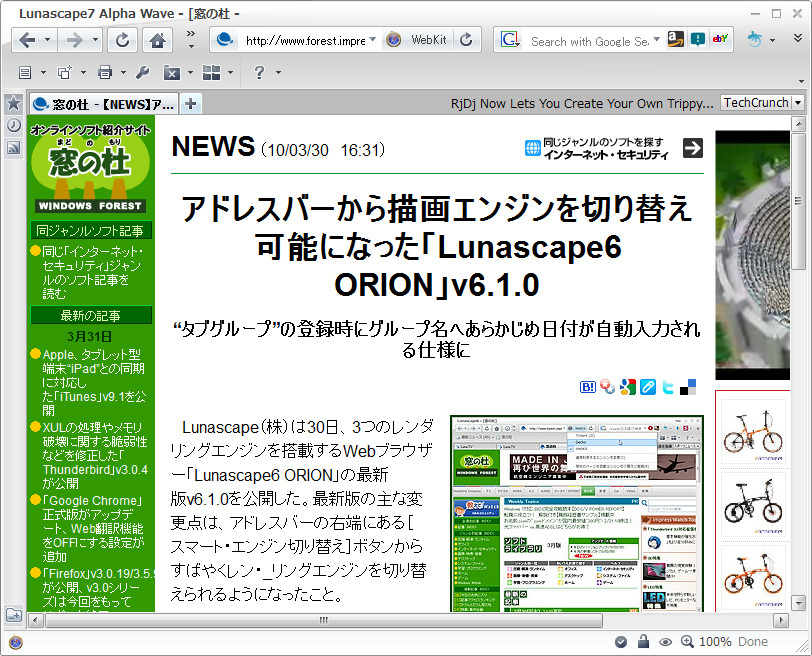Expand the tile layout dropdown arrow
This screenshot has width=812, height=656.
point(230,72)
